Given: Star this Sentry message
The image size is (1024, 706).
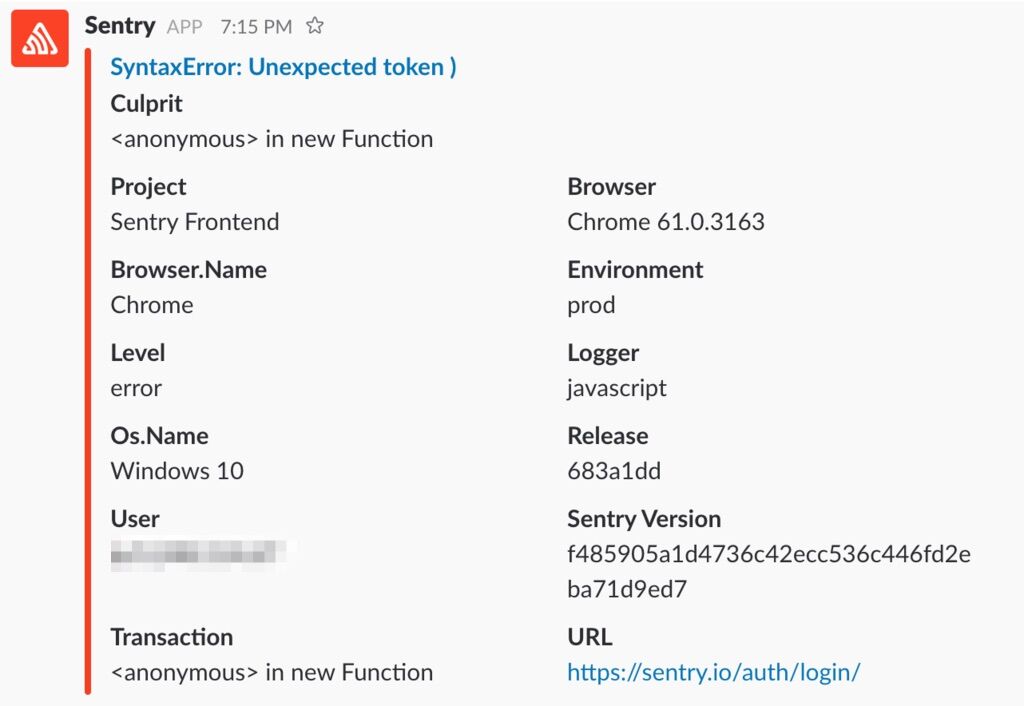Looking at the screenshot, I should [312, 28].
